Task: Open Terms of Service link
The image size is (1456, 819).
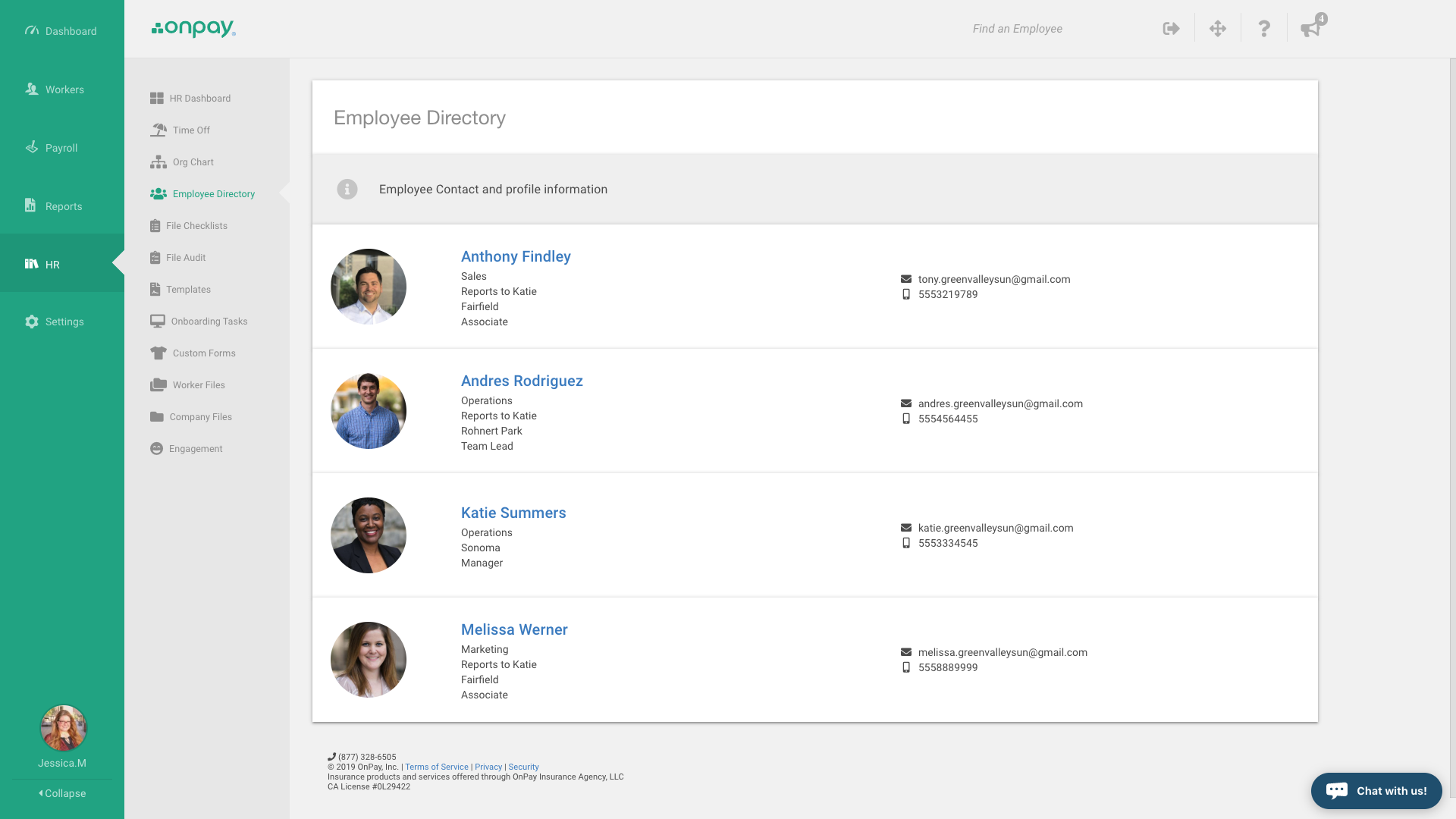Action: coord(437,767)
